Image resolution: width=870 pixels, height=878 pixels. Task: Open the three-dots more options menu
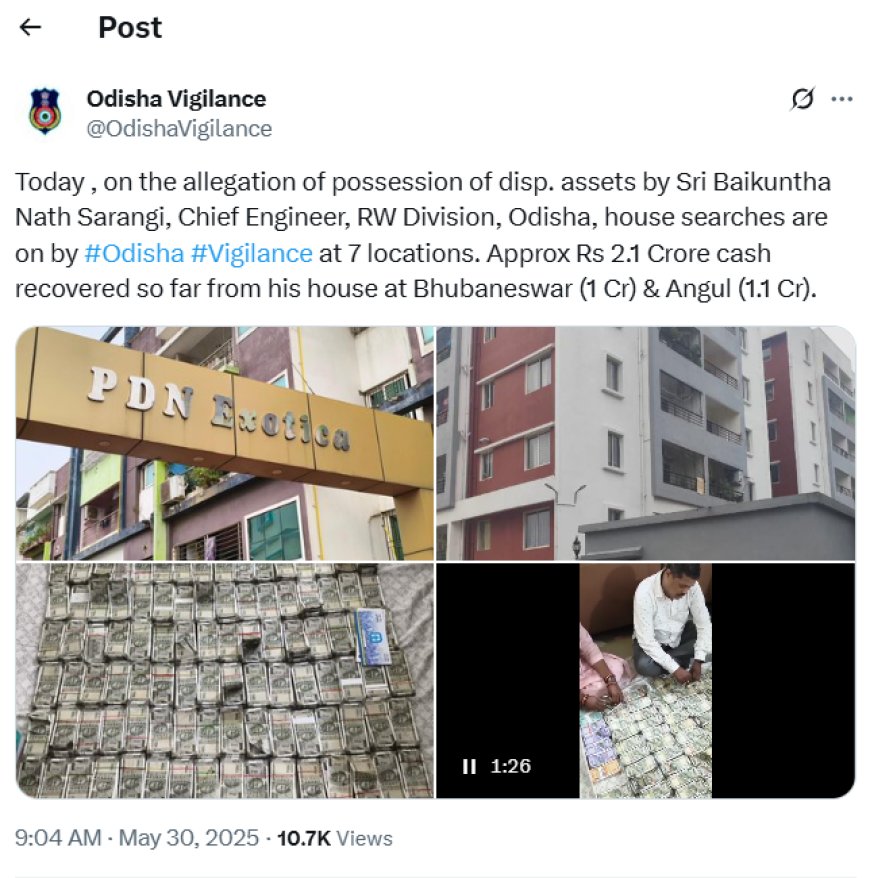(x=841, y=100)
